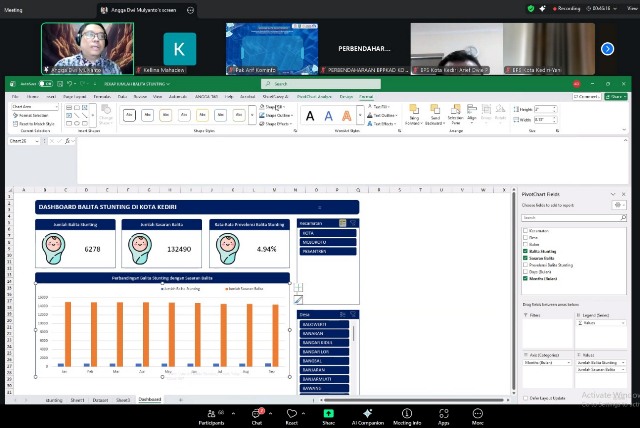
Task: Clear filter on Kecamatan slicer
Action: pos(353,222)
